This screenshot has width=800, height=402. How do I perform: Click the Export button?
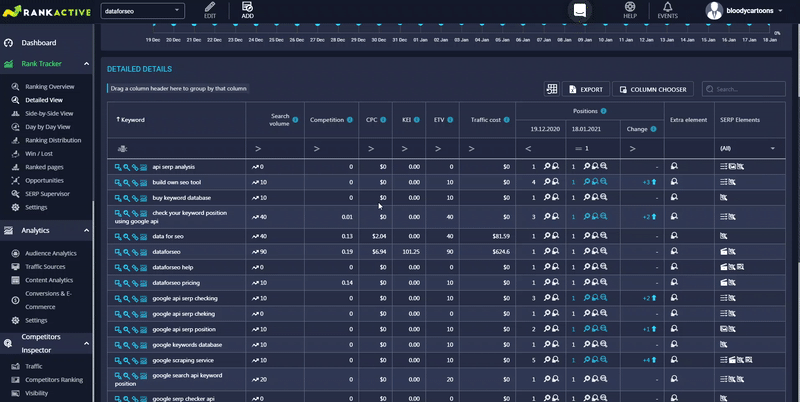pos(586,89)
